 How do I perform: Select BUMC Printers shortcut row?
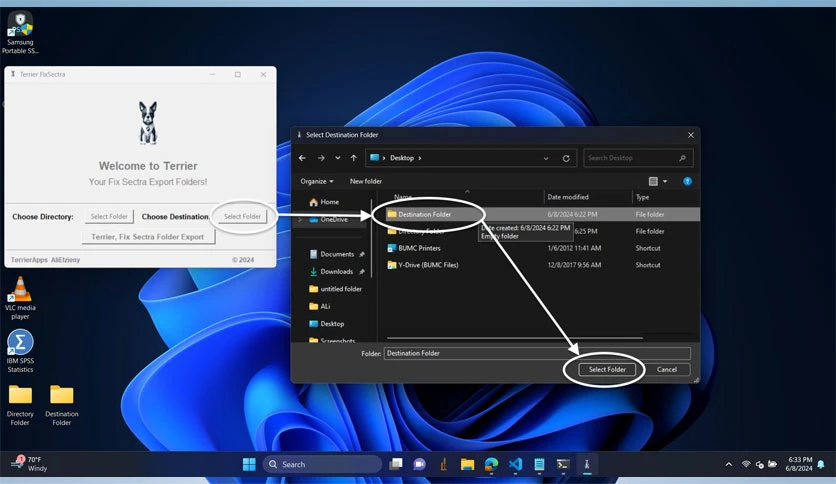542,248
